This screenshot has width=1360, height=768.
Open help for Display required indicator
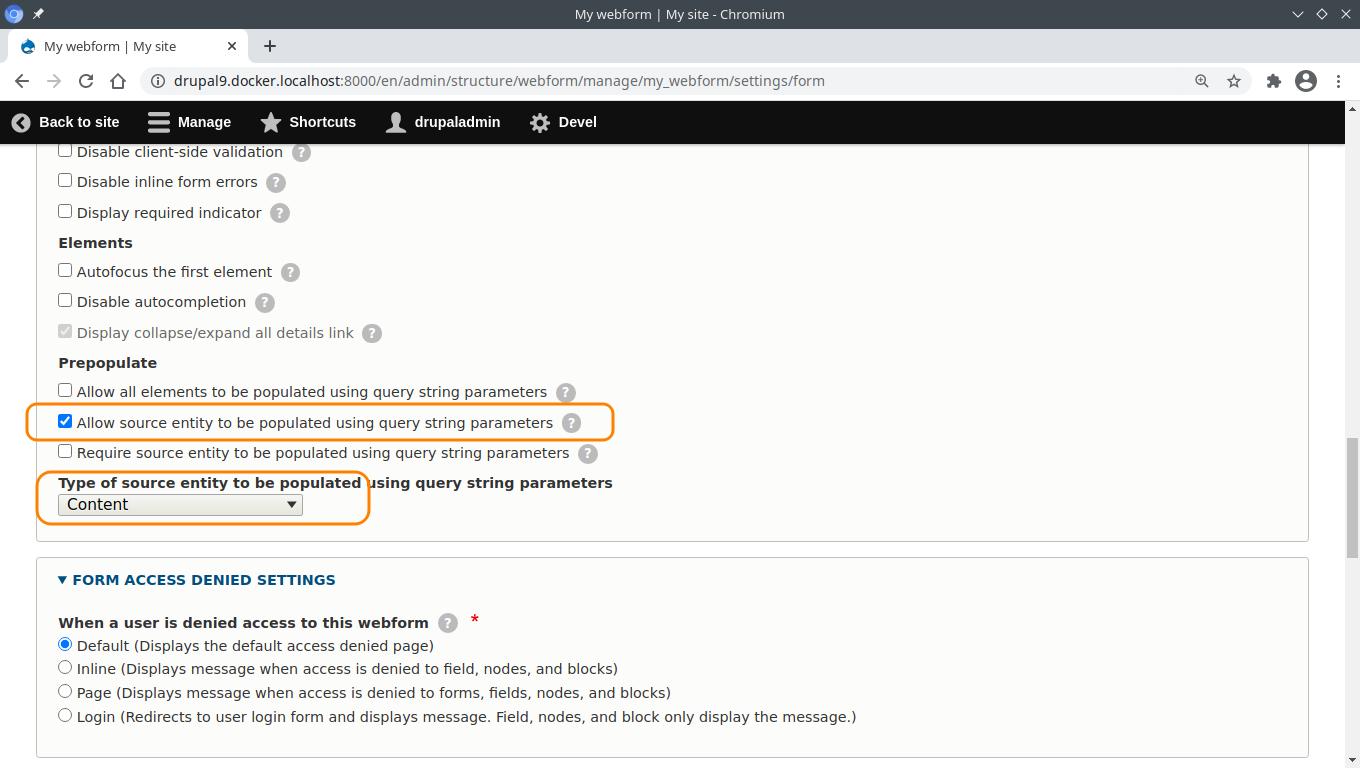click(x=280, y=213)
